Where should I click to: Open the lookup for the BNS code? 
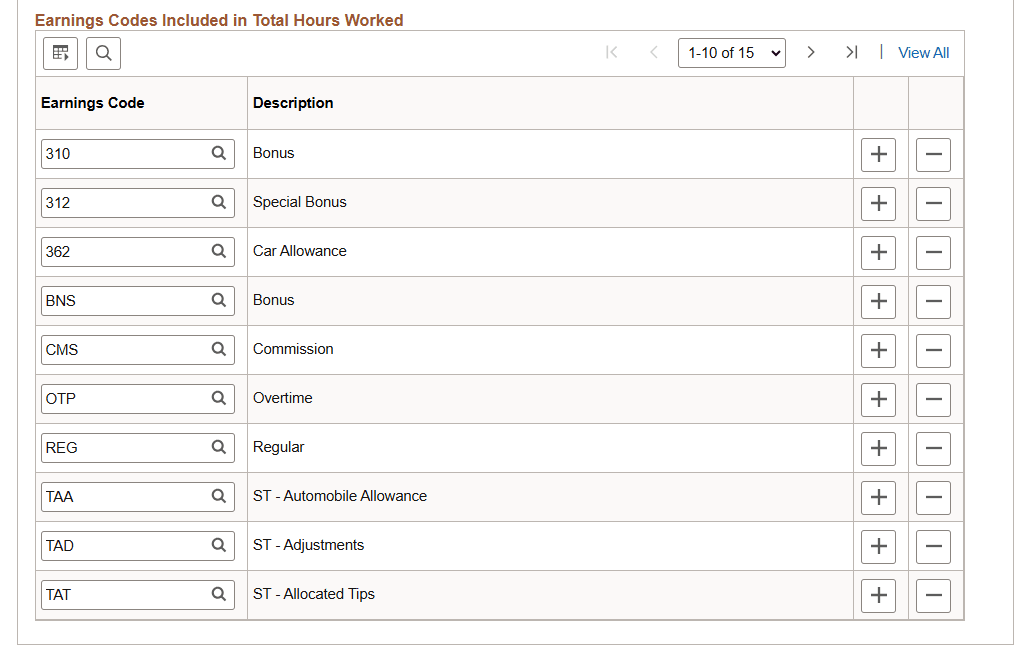tap(219, 300)
